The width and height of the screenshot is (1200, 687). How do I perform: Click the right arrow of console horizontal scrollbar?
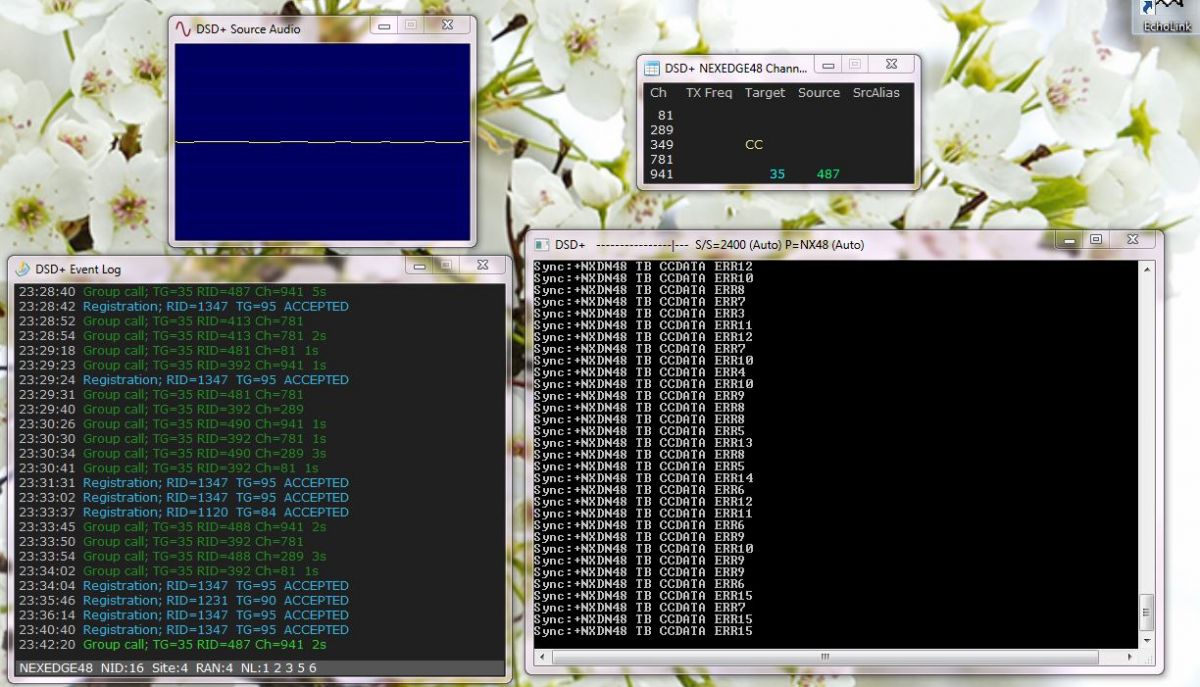click(x=1130, y=657)
